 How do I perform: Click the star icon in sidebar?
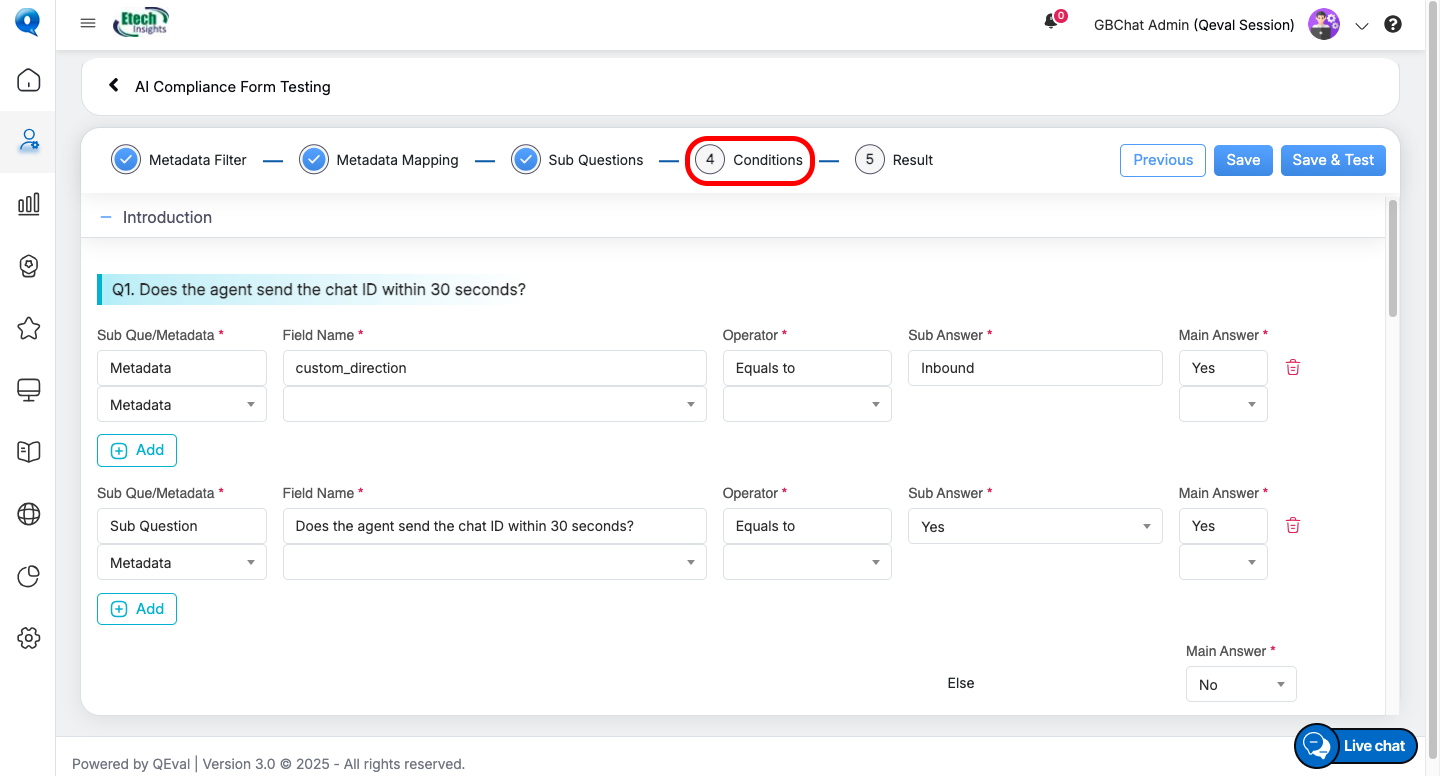tap(29, 328)
